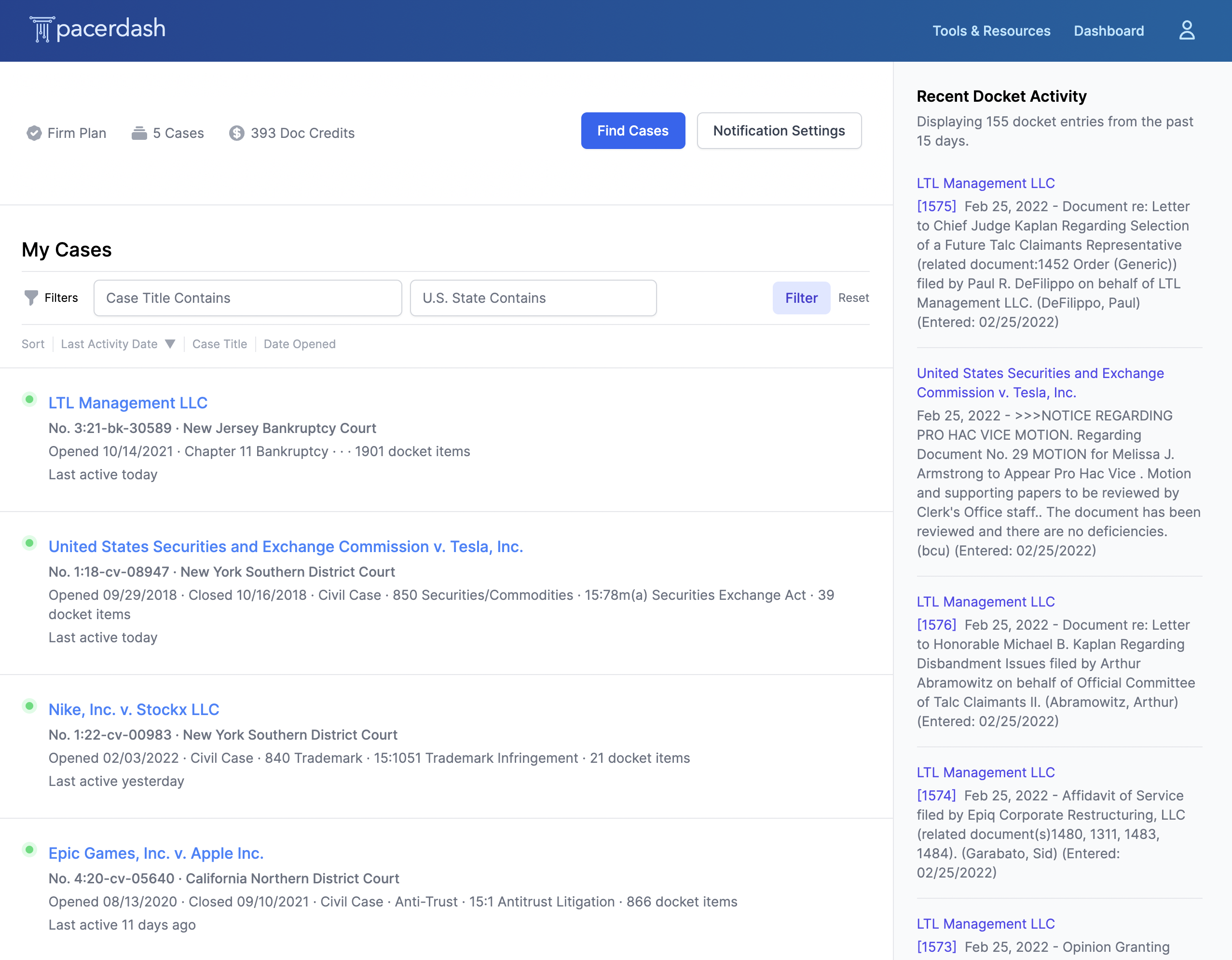Click the briefcase icon beside 5 Cases
This screenshot has width=1232, height=960.
coord(139,133)
